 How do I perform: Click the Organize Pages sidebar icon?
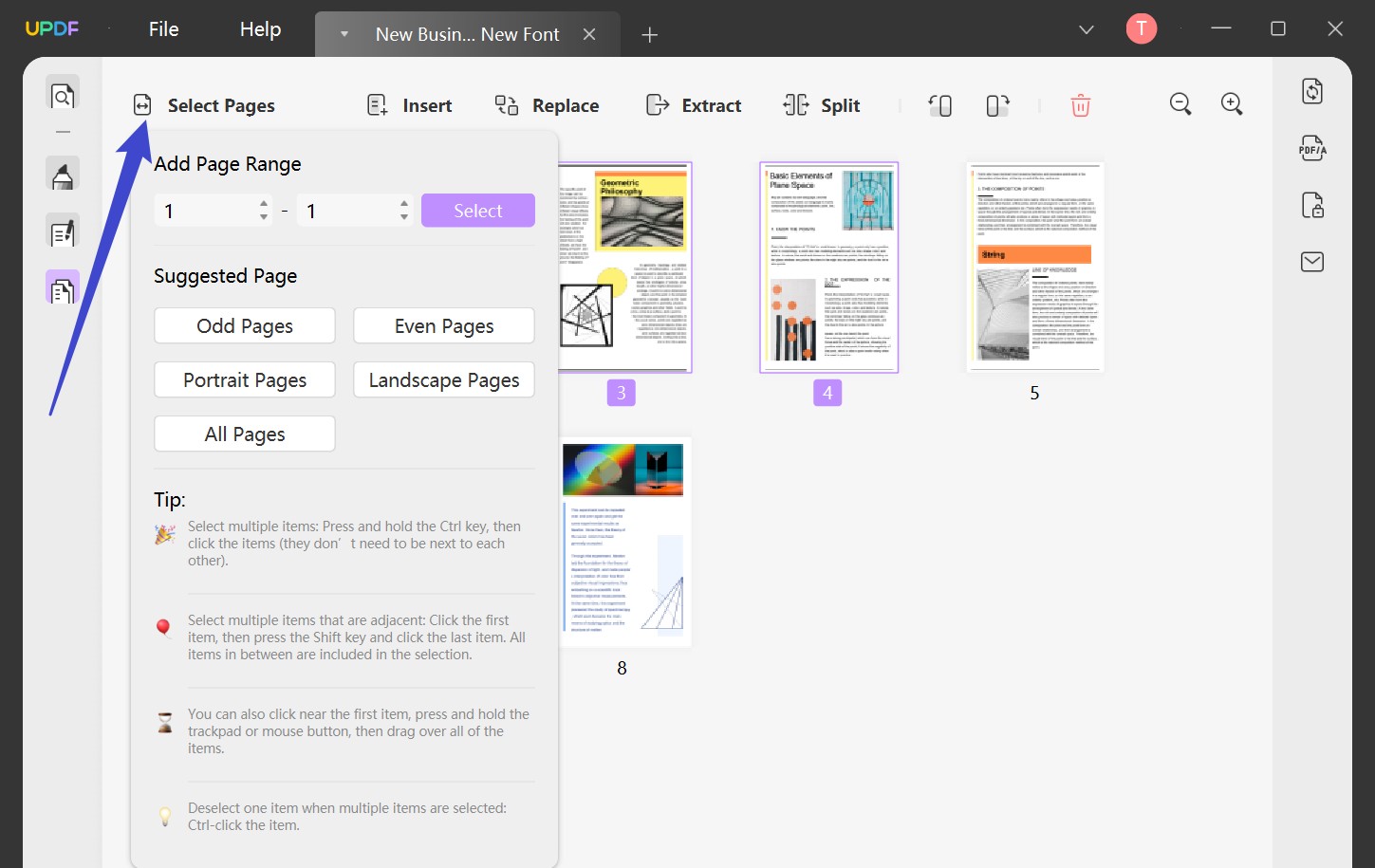click(x=63, y=288)
